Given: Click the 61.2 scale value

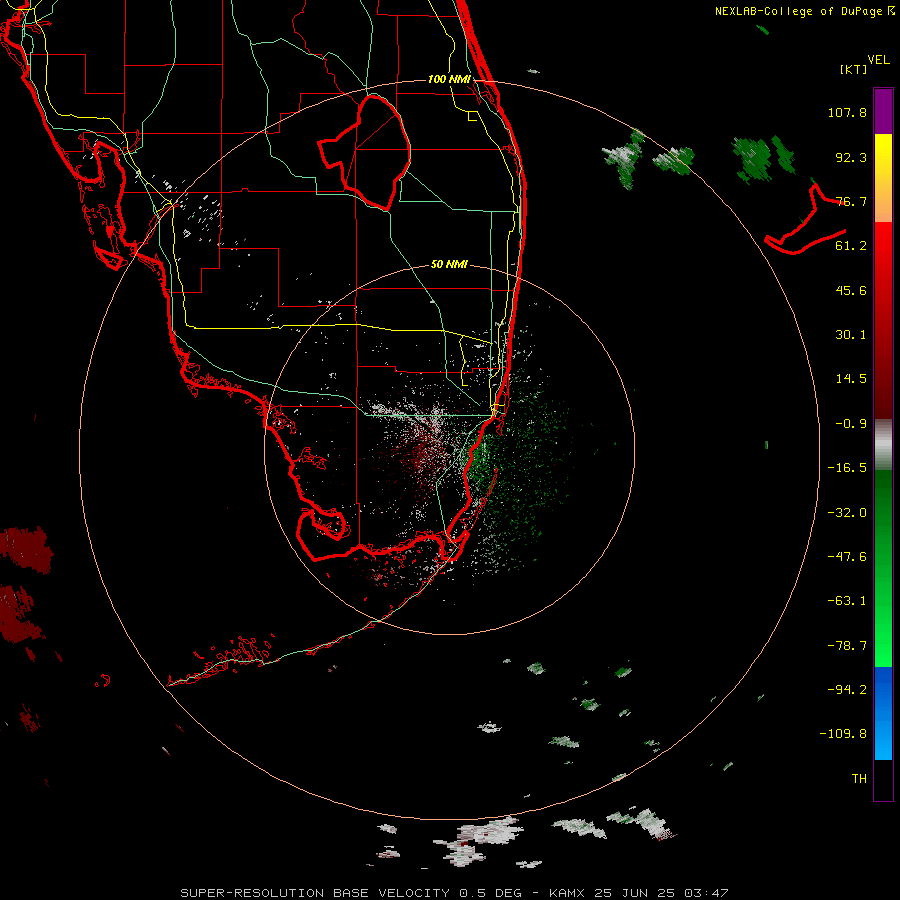Looking at the screenshot, I should [x=851, y=246].
